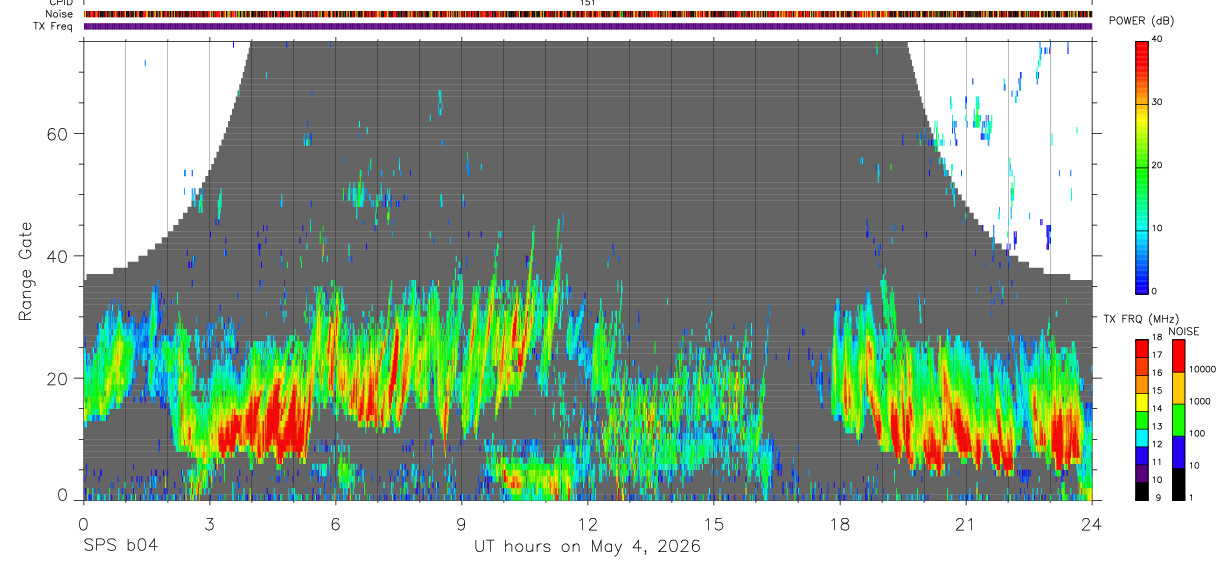Click the 40 range gate tick label
Image resolution: width=1228 pixels, height=567 pixels.
pyautogui.click(x=60, y=256)
